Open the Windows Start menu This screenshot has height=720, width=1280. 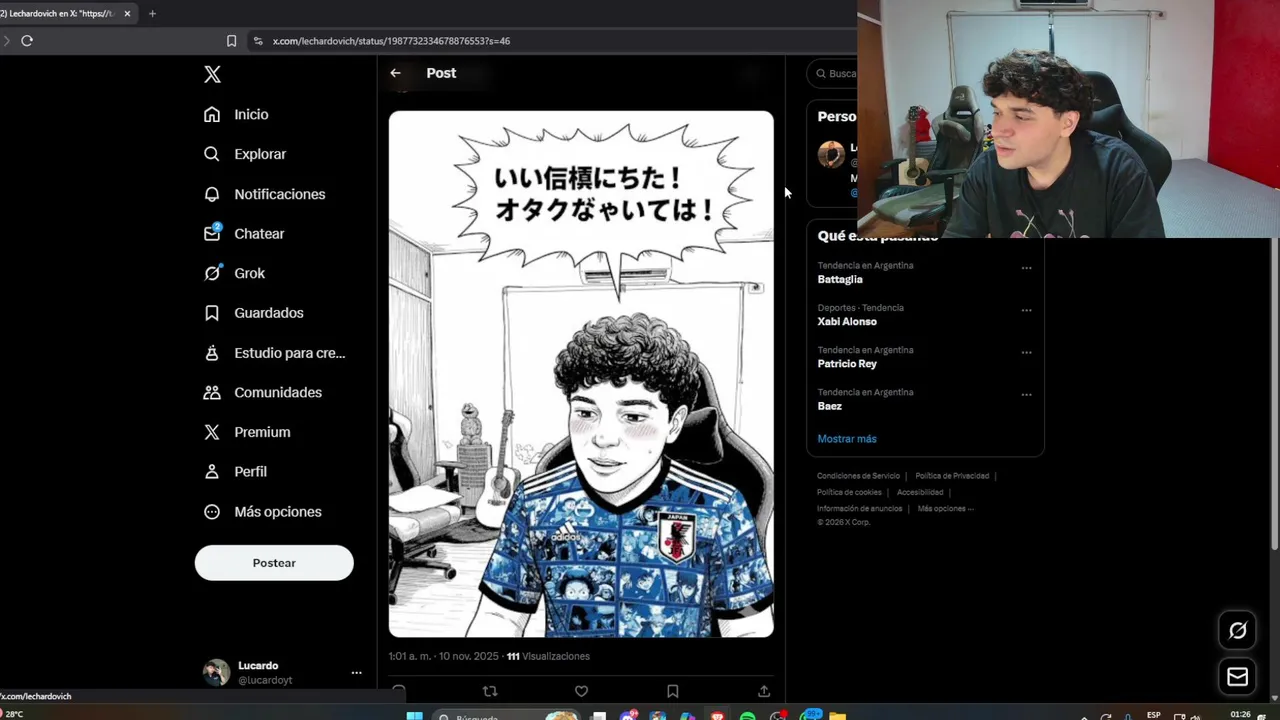pos(414,715)
